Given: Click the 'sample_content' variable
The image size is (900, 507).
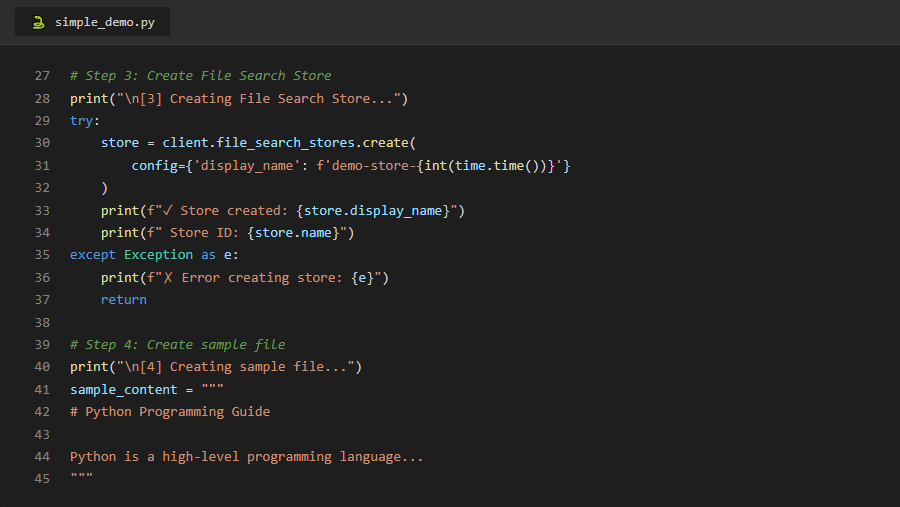Looking at the screenshot, I should [123, 390].
